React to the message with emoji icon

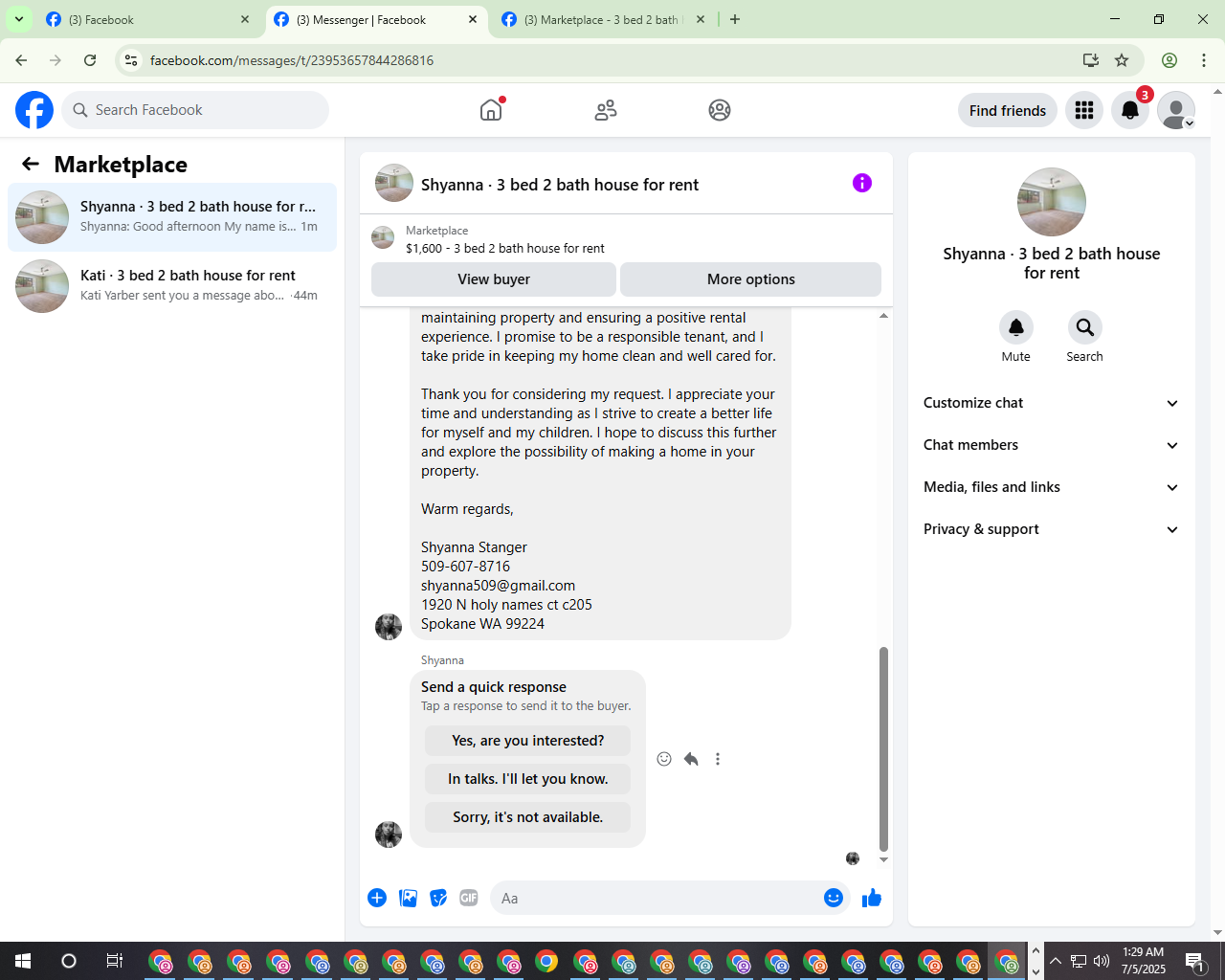tap(664, 759)
